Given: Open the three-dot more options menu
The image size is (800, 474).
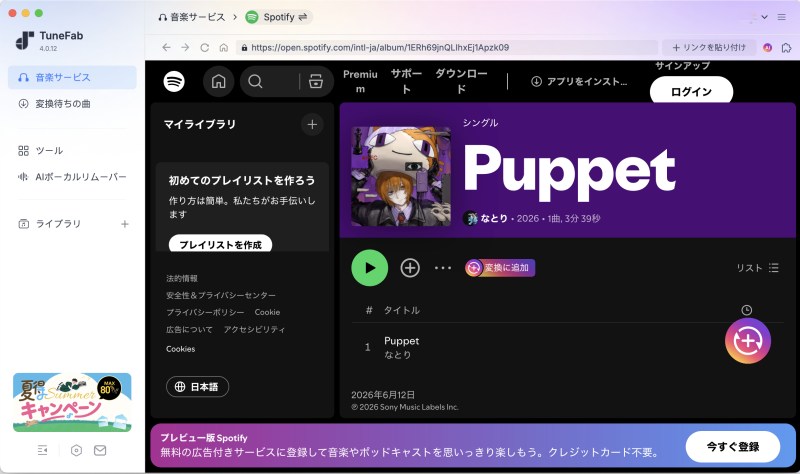Looking at the screenshot, I should pyautogui.click(x=443, y=268).
